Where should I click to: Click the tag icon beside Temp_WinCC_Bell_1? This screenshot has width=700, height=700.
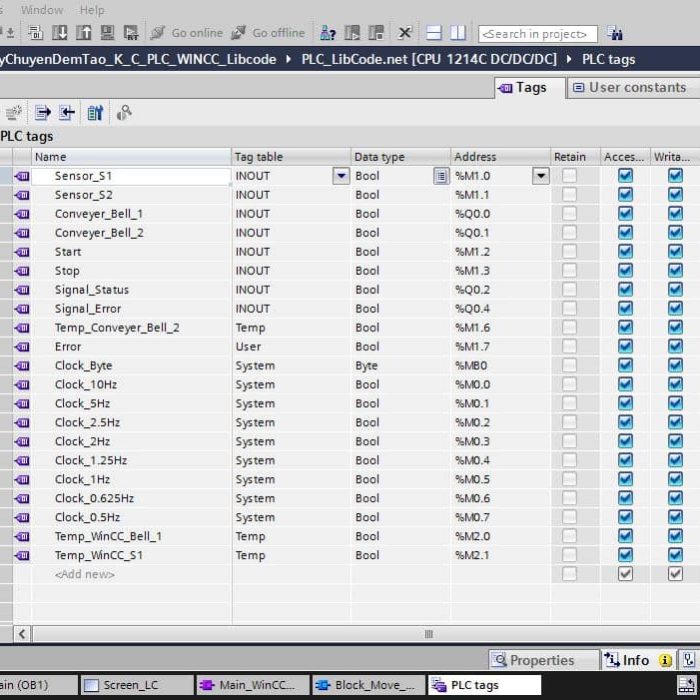[x=22, y=536]
